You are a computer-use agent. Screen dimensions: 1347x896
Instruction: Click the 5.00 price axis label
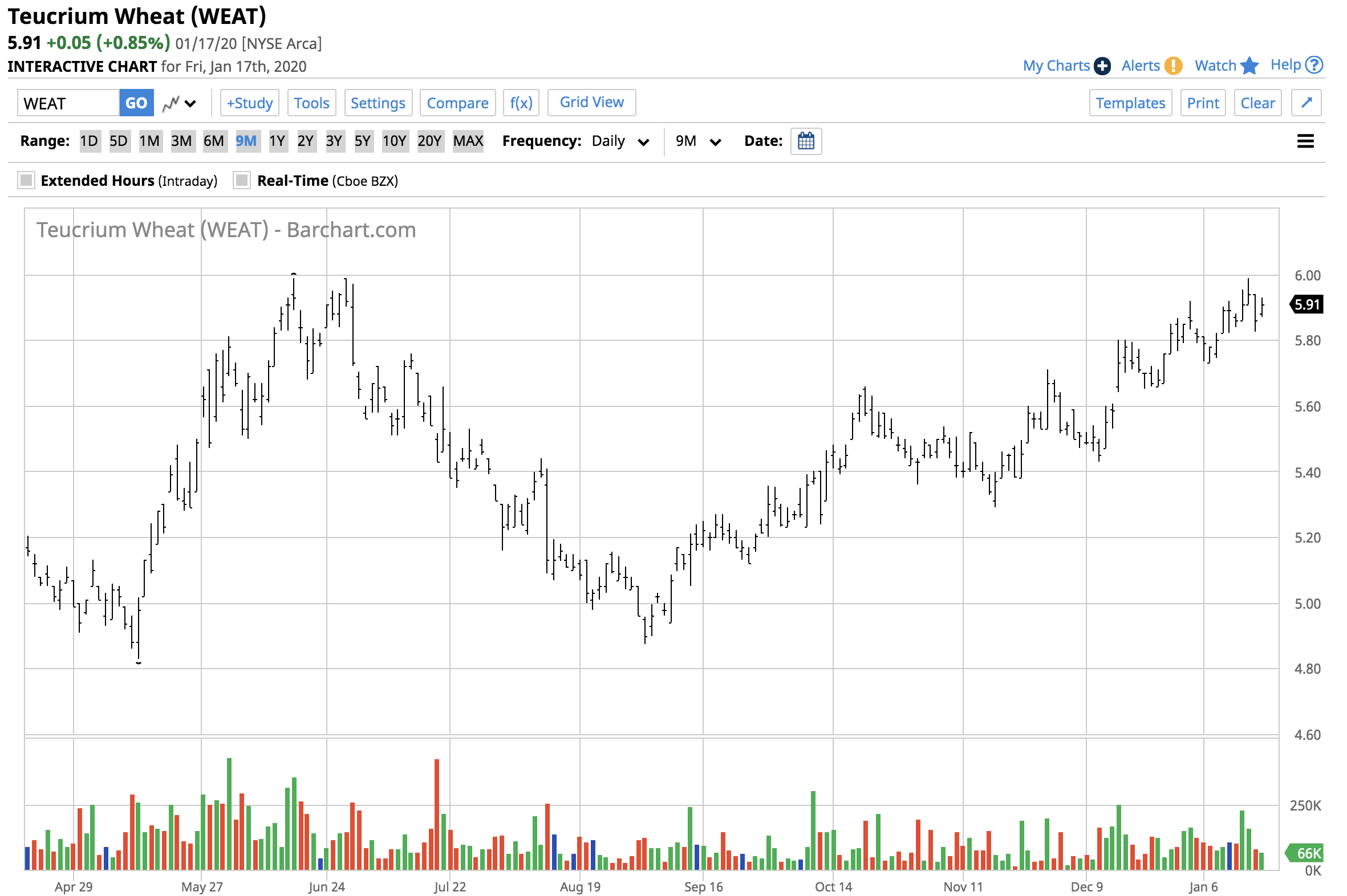1307,604
